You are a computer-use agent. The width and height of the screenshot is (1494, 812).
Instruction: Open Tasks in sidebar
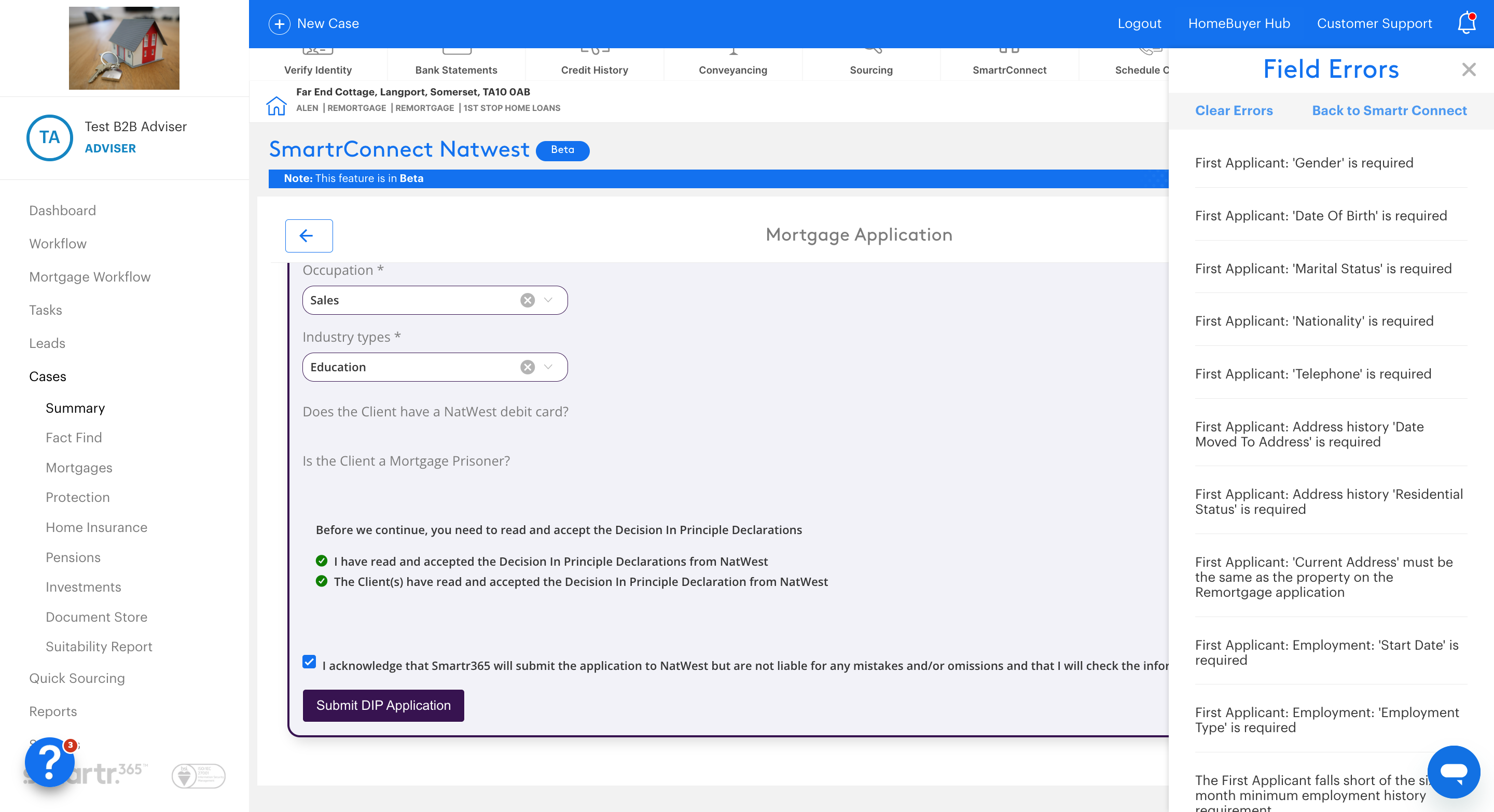[46, 310]
